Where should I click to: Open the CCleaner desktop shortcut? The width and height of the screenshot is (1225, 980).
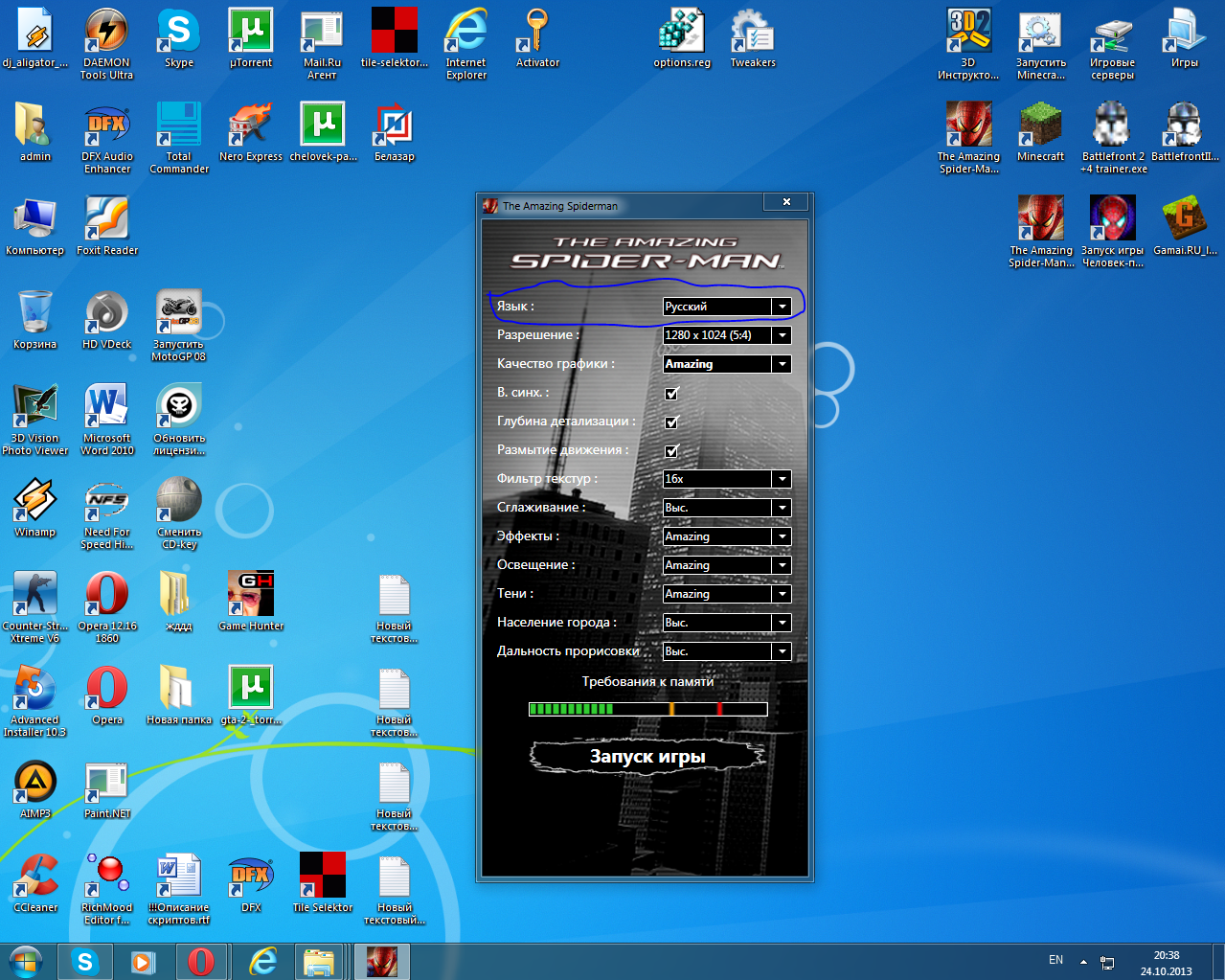point(35,877)
